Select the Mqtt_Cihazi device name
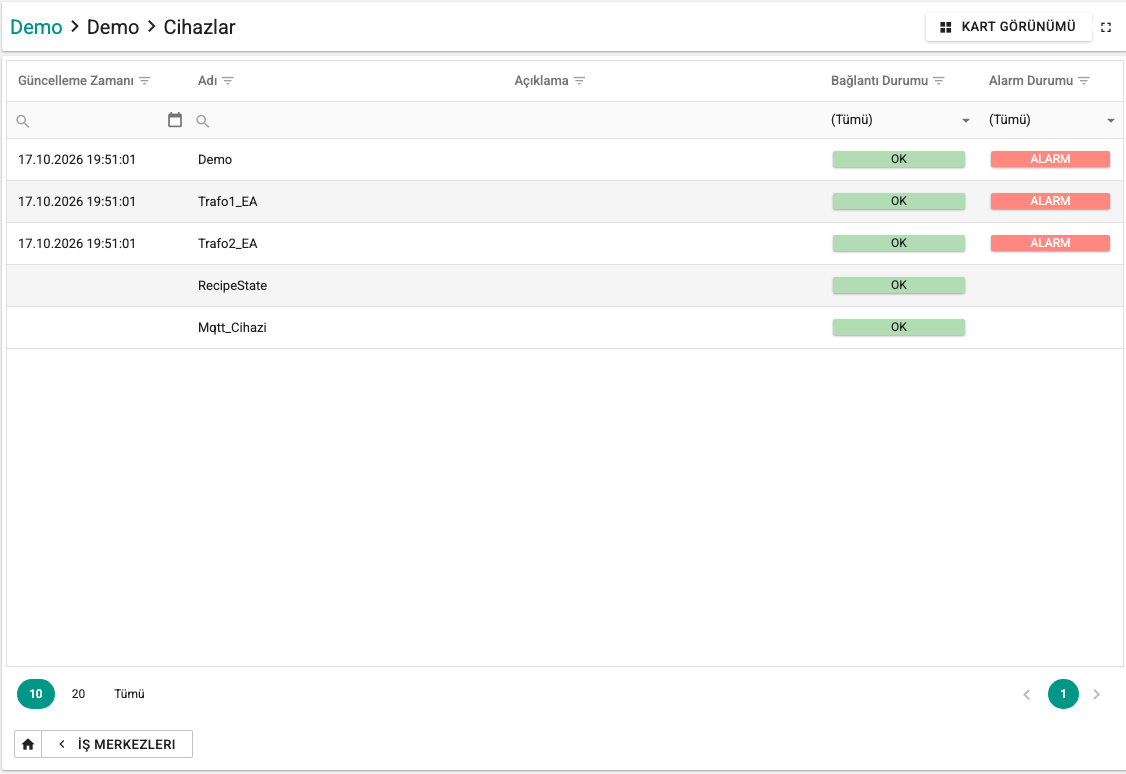 point(232,327)
